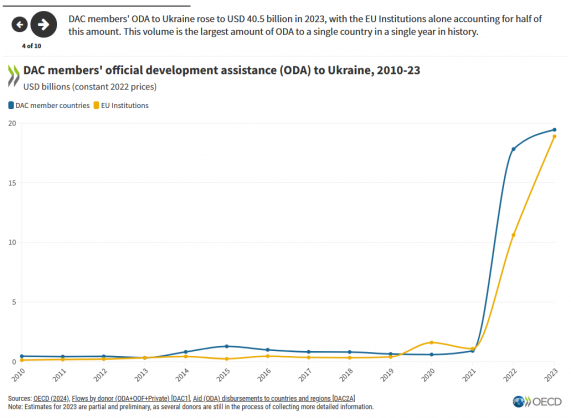
Task: Go to the next slide arrow
Action: coord(44,24)
